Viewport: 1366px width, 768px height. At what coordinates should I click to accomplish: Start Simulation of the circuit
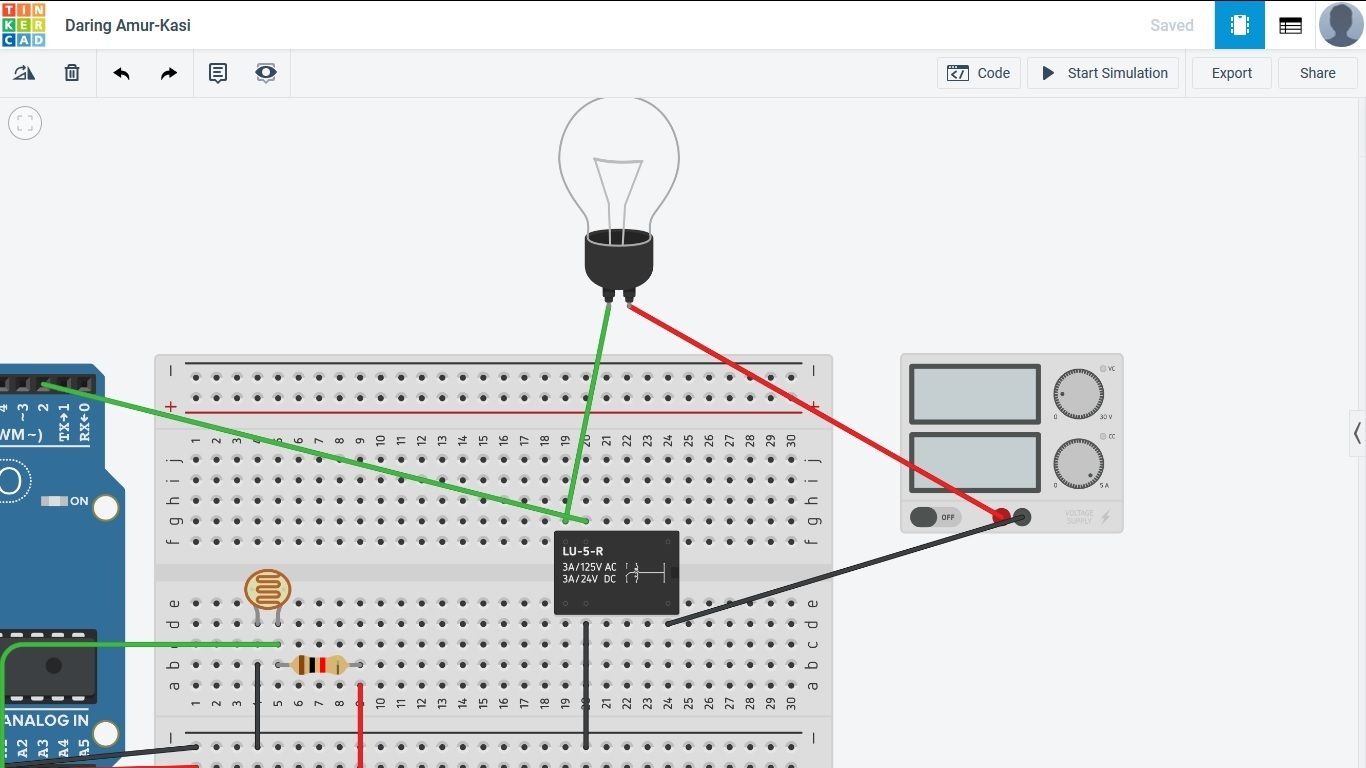point(1103,72)
